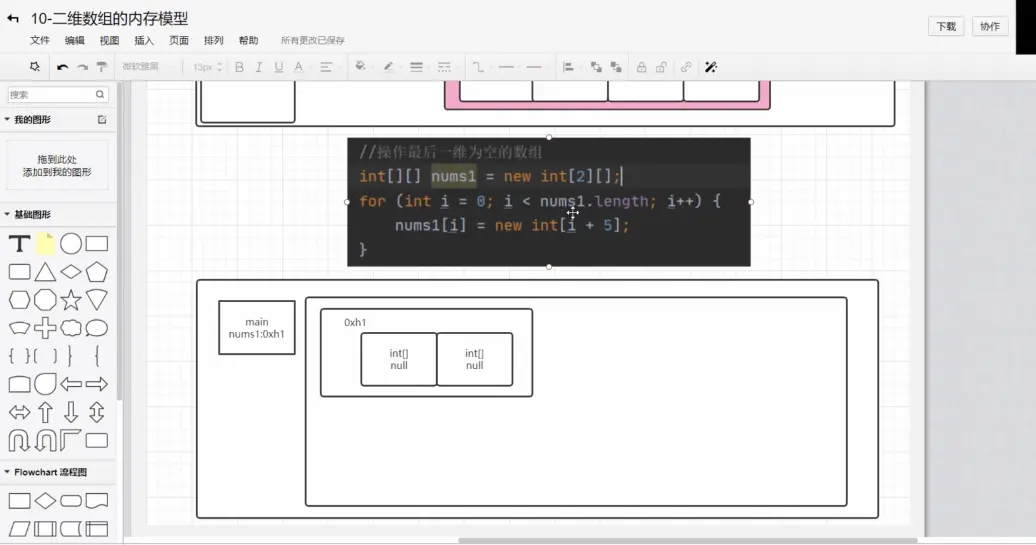The image size is (1036, 545).
Task: Click the canvas horizontal scrollbar
Action: (687, 540)
